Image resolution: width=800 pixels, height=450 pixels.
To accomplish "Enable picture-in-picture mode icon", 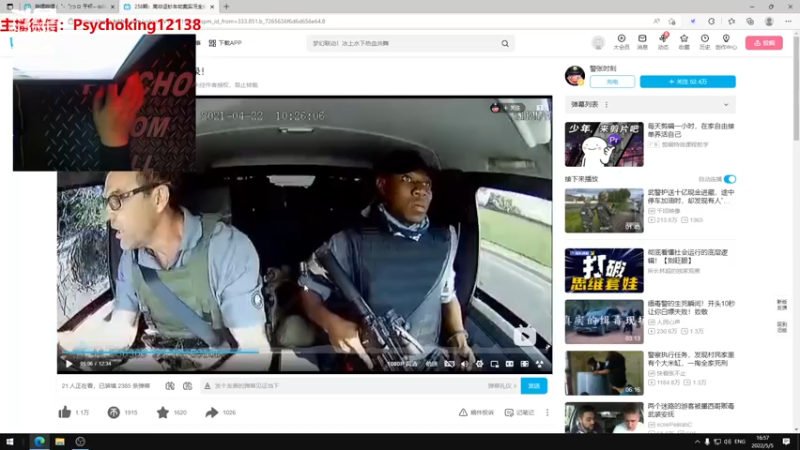I will point(494,364).
